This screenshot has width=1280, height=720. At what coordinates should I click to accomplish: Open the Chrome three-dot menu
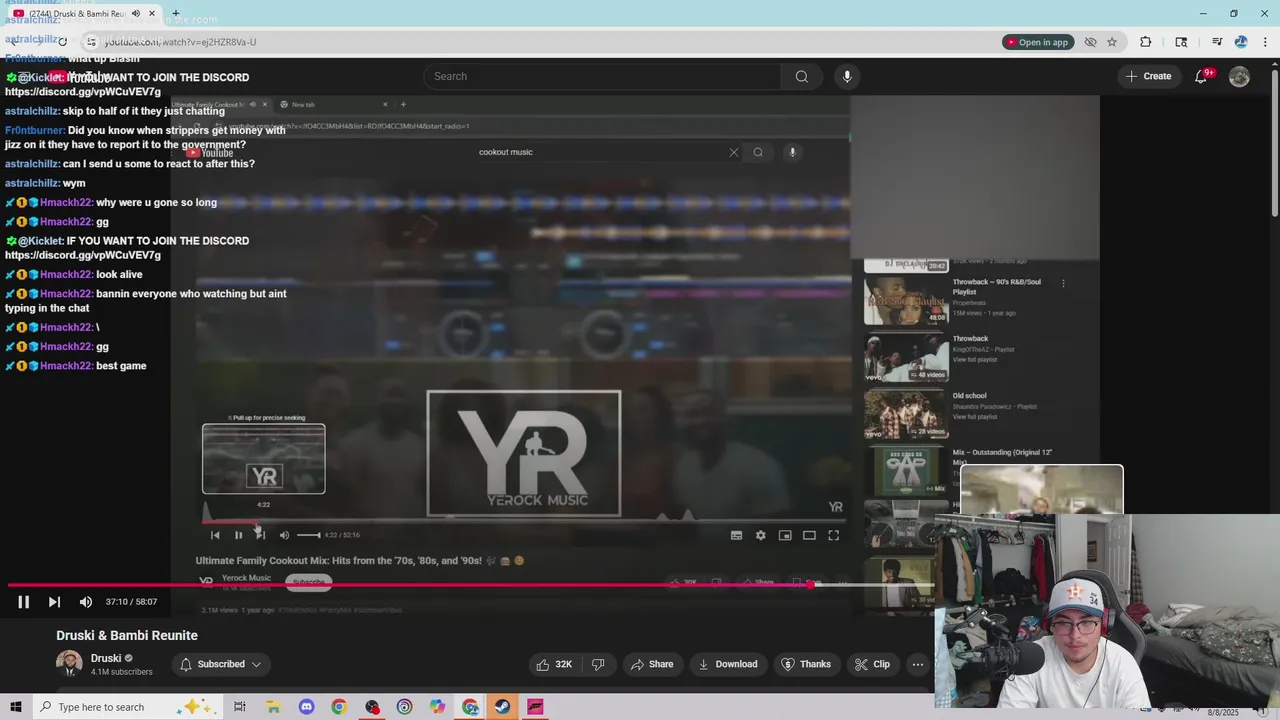pos(1266,42)
